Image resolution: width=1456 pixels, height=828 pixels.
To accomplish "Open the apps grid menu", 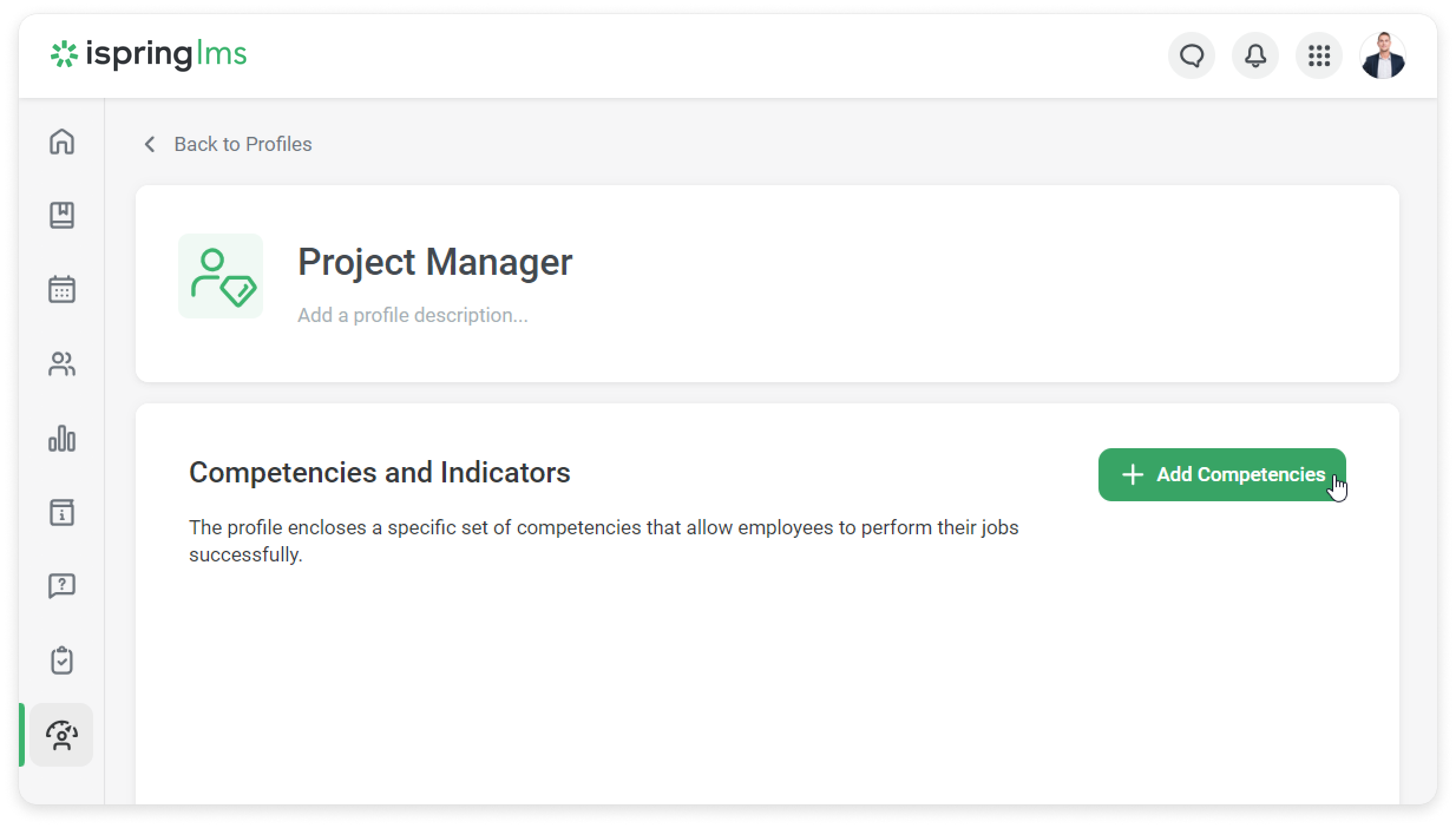I will click(1319, 56).
